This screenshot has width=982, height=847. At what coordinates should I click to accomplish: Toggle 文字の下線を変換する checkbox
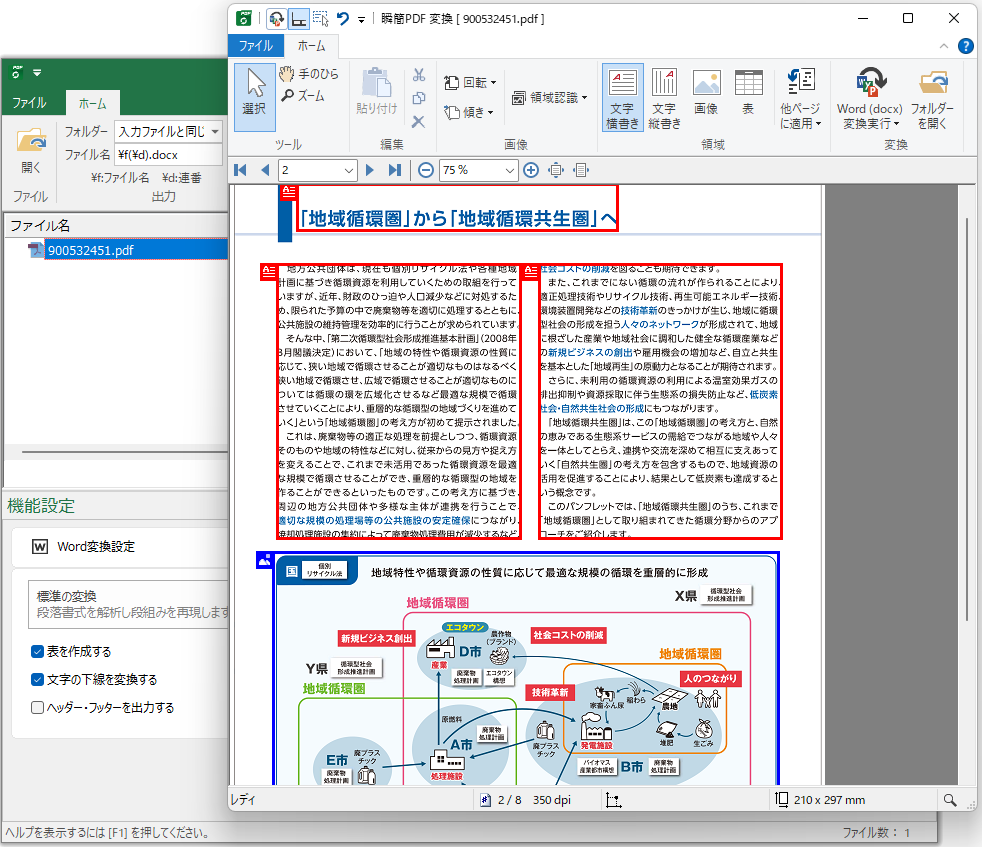click(38, 680)
